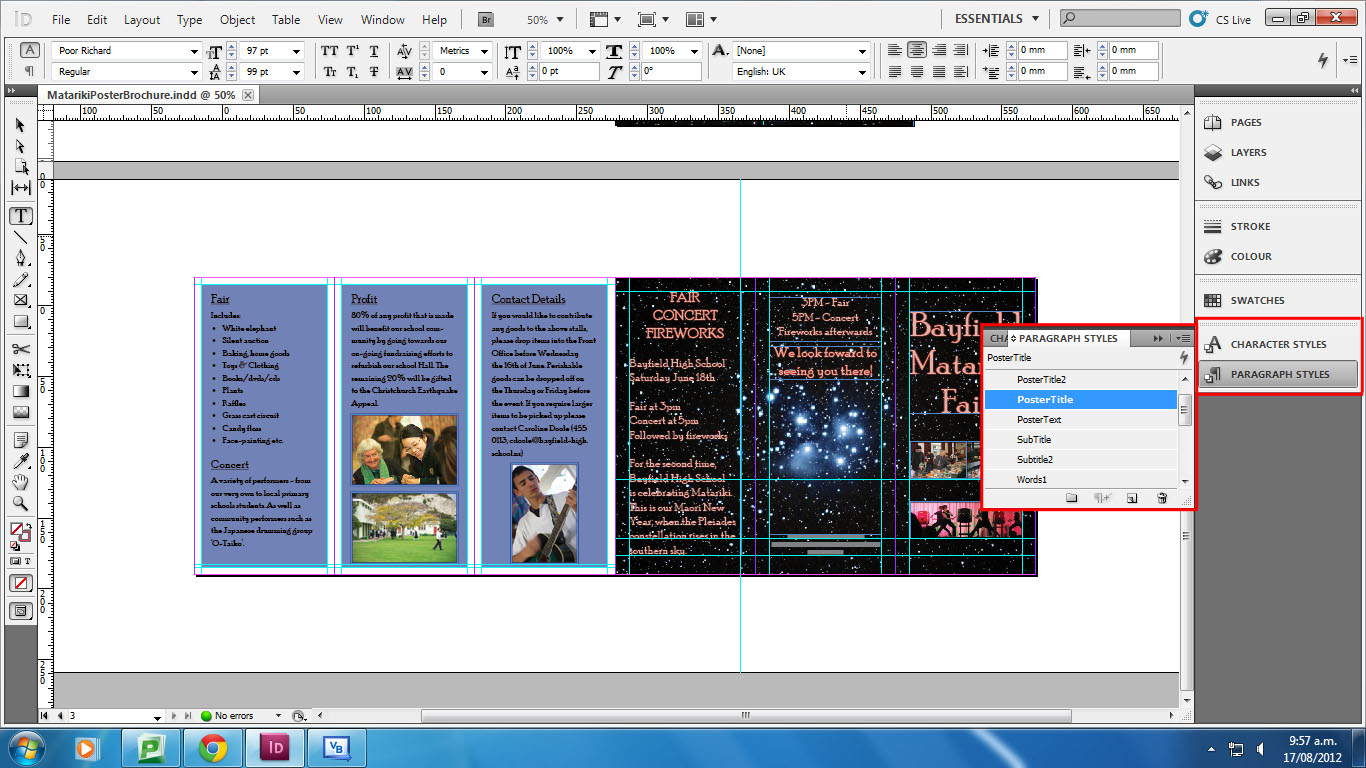Click the search field in application bar
The height and width of the screenshot is (768, 1366).
(x=1120, y=18)
